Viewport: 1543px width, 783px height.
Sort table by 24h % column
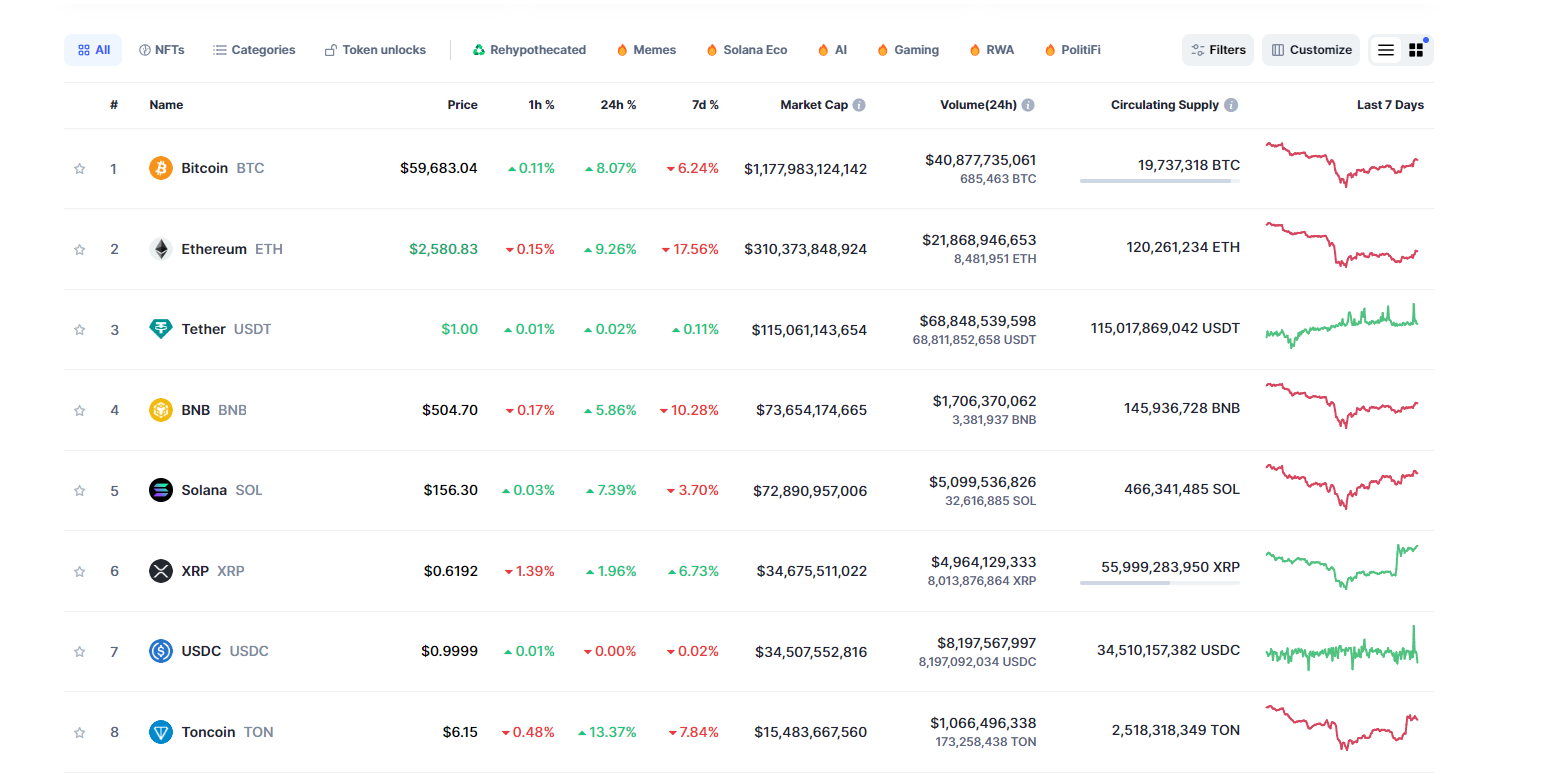click(619, 105)
